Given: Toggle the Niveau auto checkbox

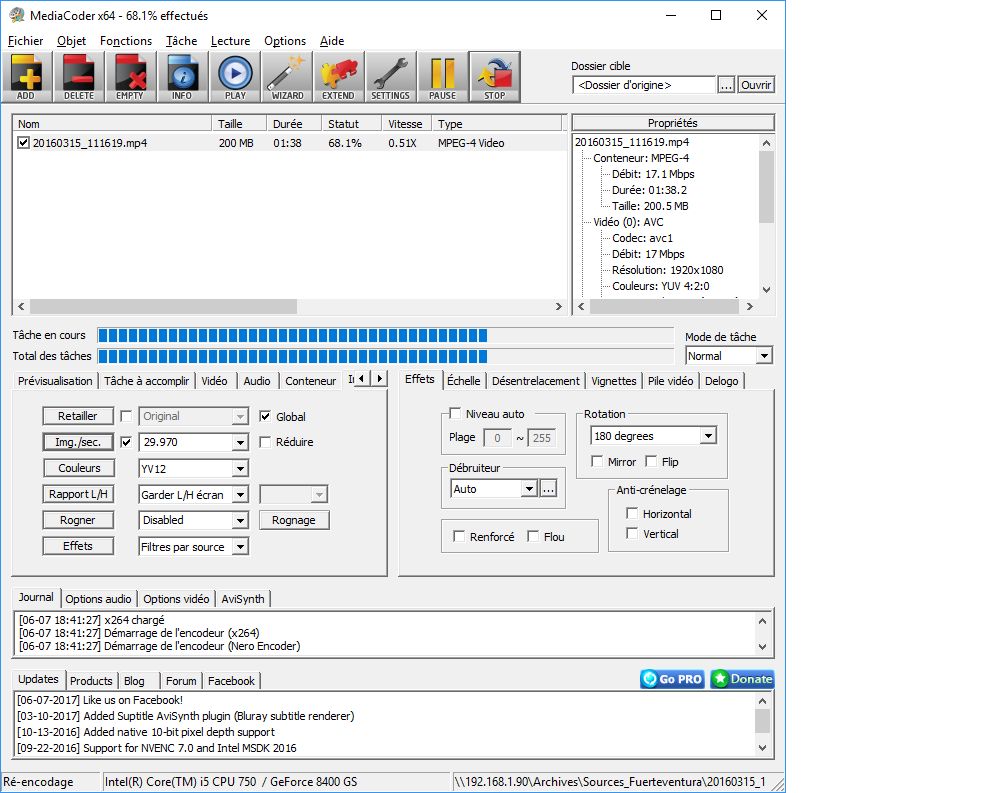Looking at the screenshot, I should 455,413.
